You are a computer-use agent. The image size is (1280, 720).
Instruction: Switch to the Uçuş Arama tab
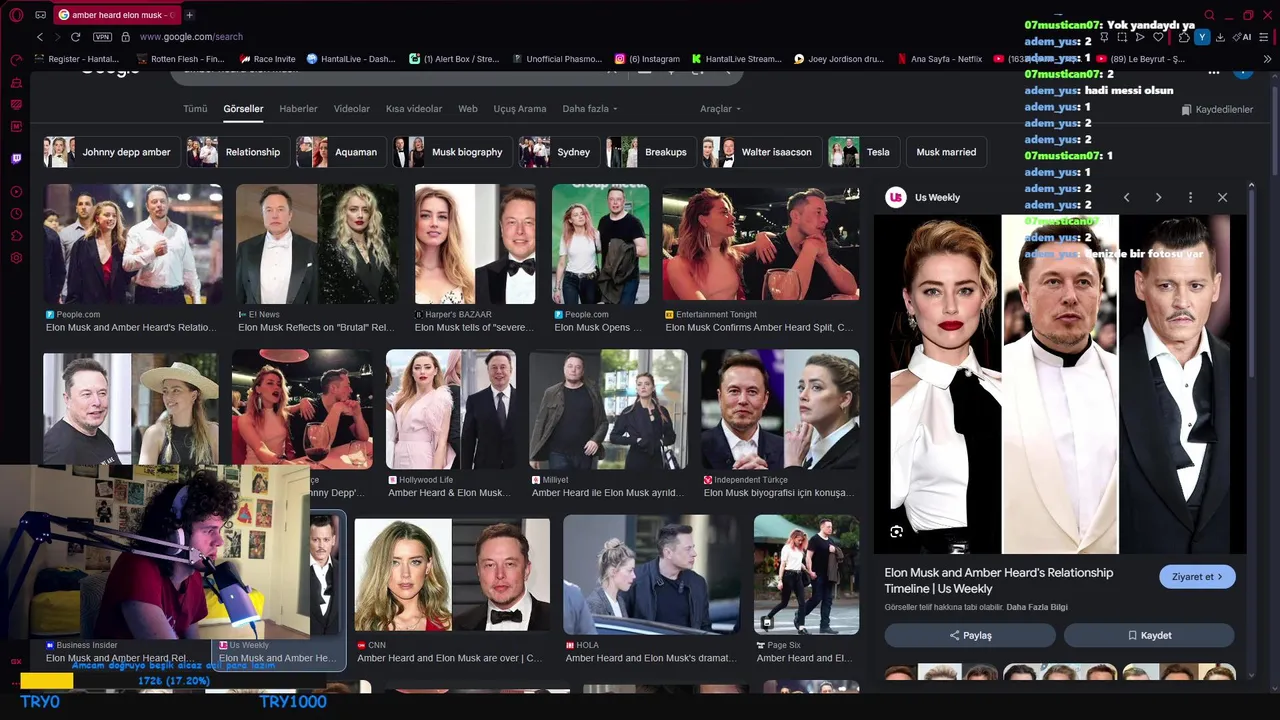click(520, 108)
